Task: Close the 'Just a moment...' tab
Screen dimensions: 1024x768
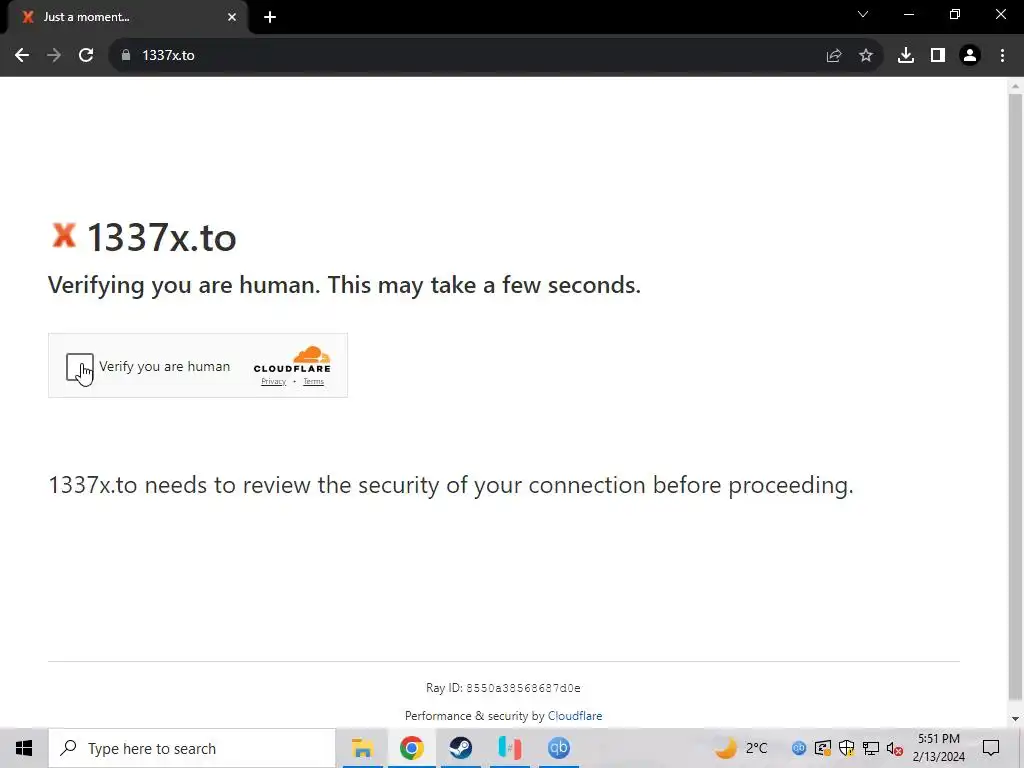Action: click(x=232, y=17)
